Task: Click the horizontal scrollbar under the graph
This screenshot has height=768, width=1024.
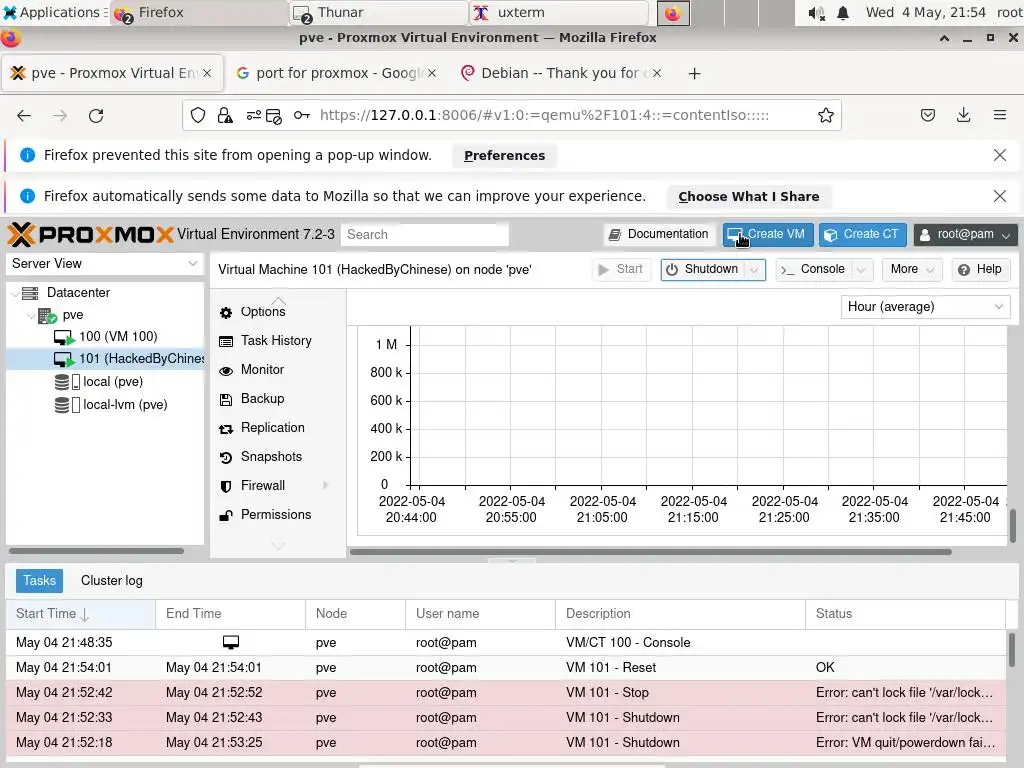Action: click(x=650, y=552)
